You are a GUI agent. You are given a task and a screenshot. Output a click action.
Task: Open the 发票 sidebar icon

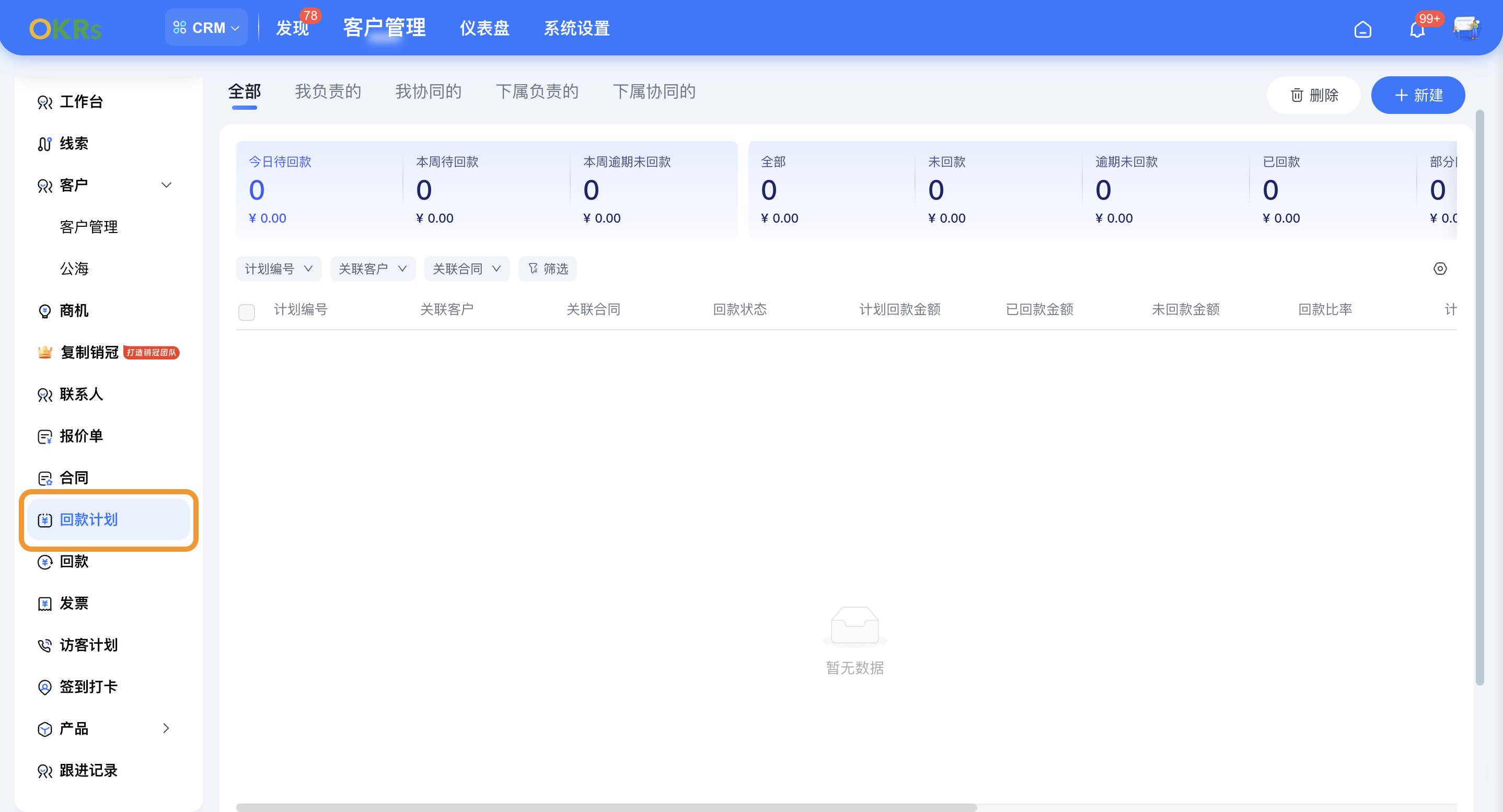tap(45, 603)
